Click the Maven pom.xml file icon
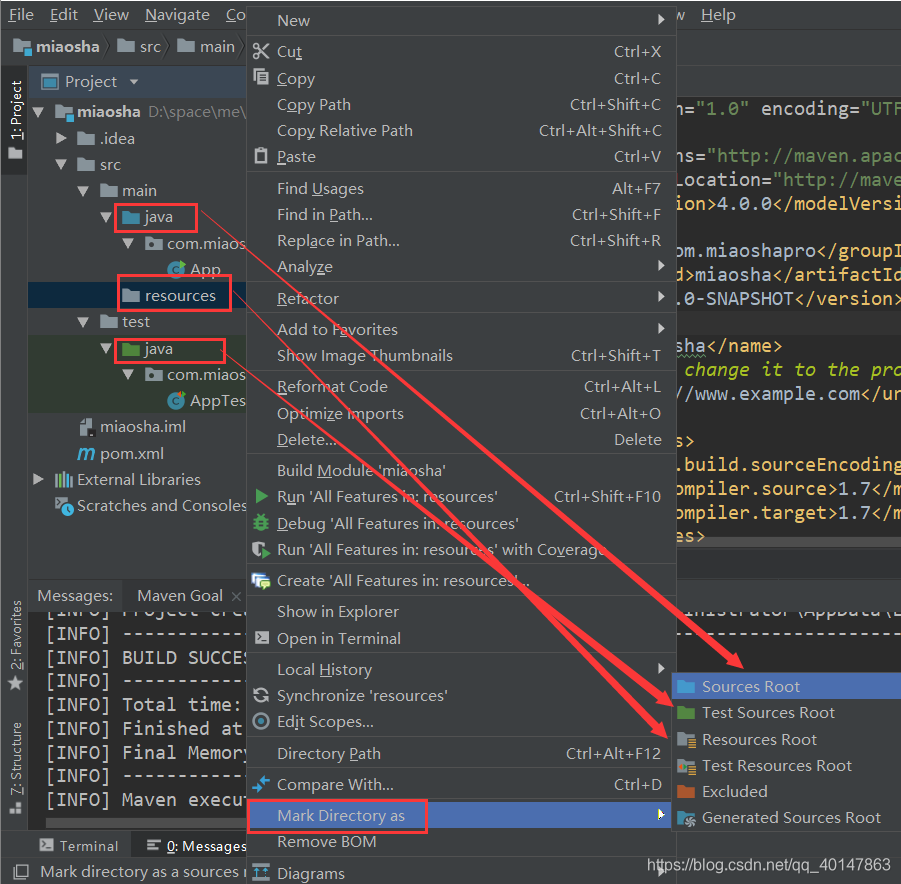The image size is (901, 884). click(x=86, y=453)
